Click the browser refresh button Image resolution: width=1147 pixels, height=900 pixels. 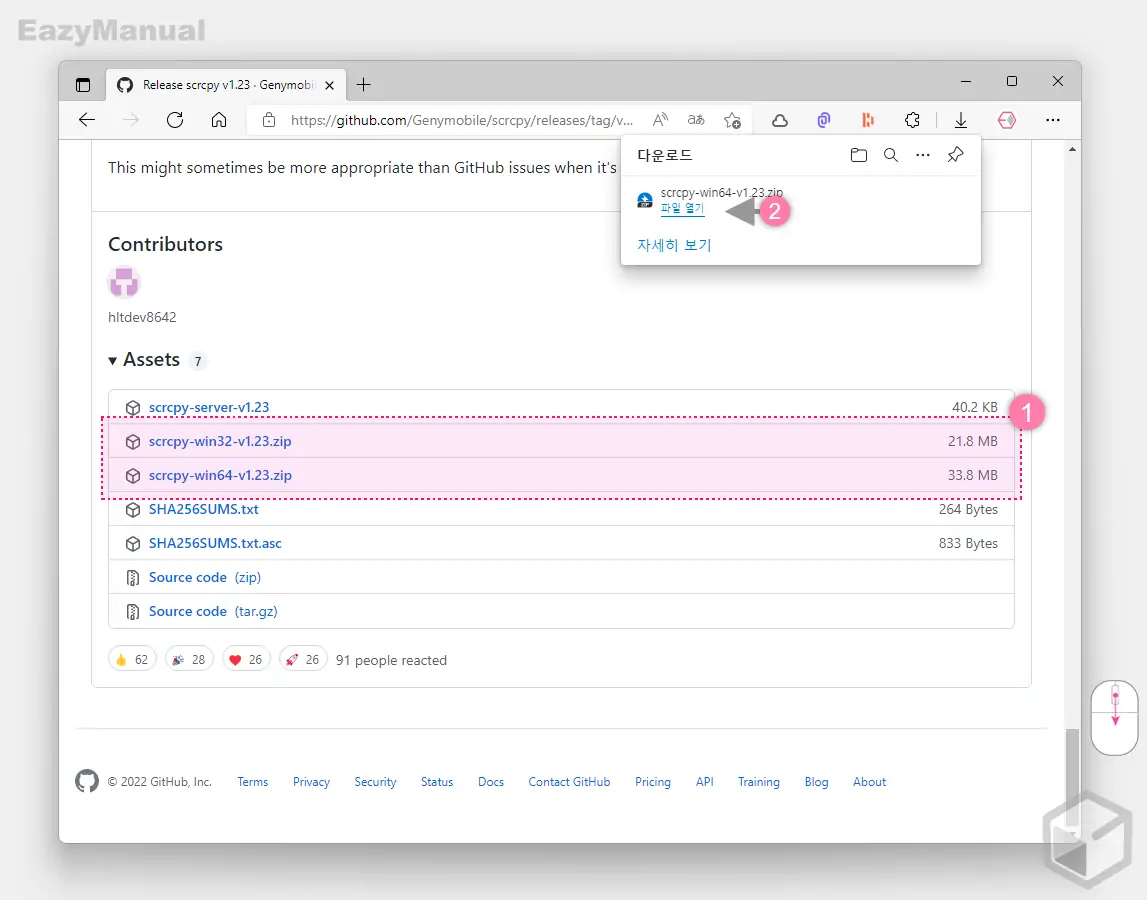[175, 120]
